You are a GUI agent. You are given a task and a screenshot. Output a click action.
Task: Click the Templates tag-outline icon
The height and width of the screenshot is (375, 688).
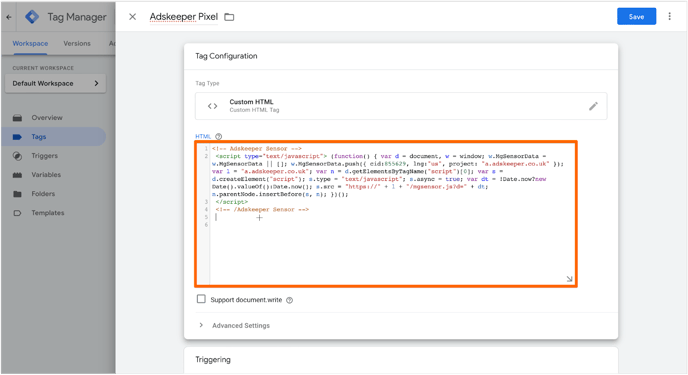(x=17, y=213)
